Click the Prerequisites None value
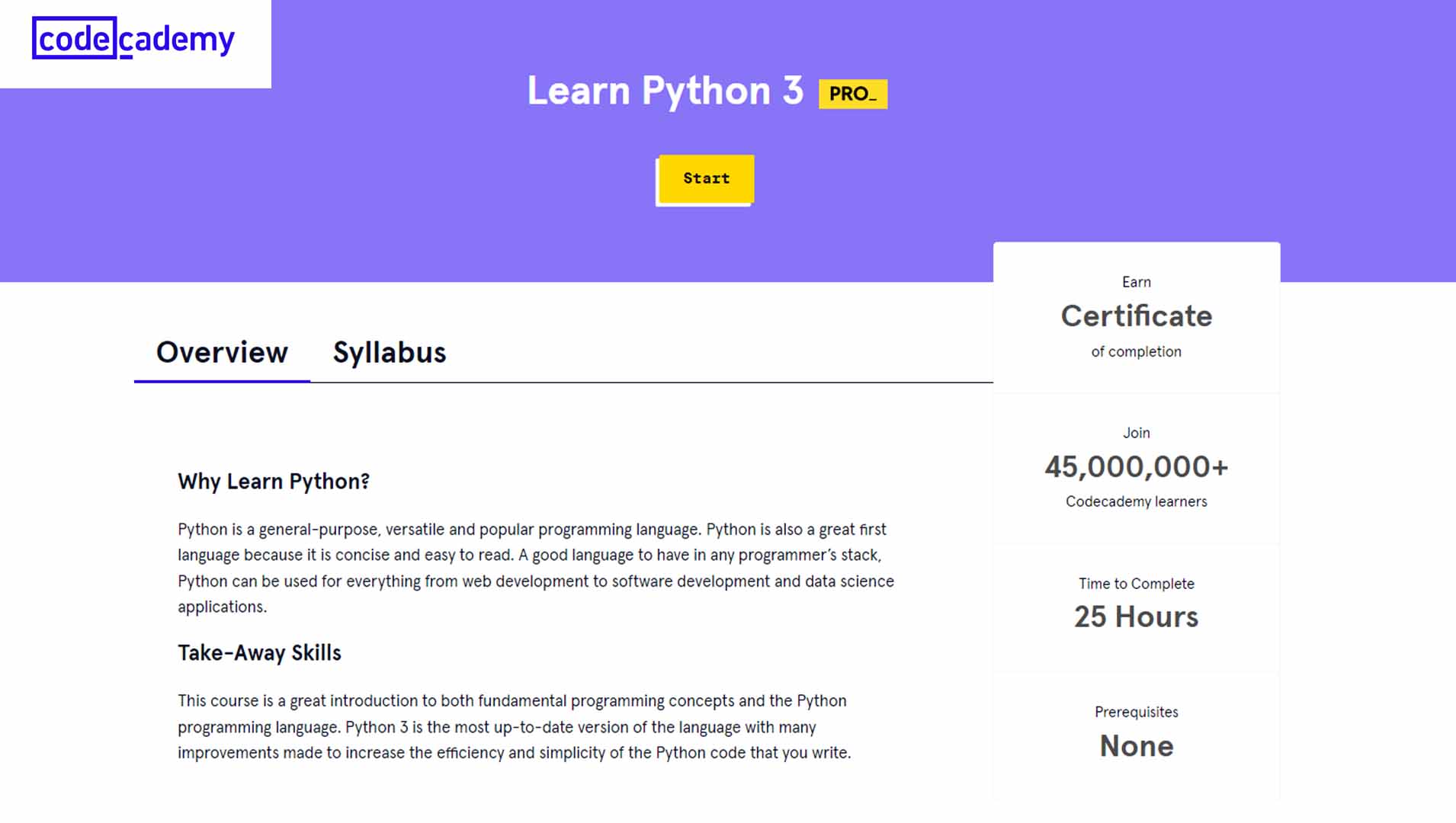The width and height of the screenshot is (1456, 823). pos(1136,745)
